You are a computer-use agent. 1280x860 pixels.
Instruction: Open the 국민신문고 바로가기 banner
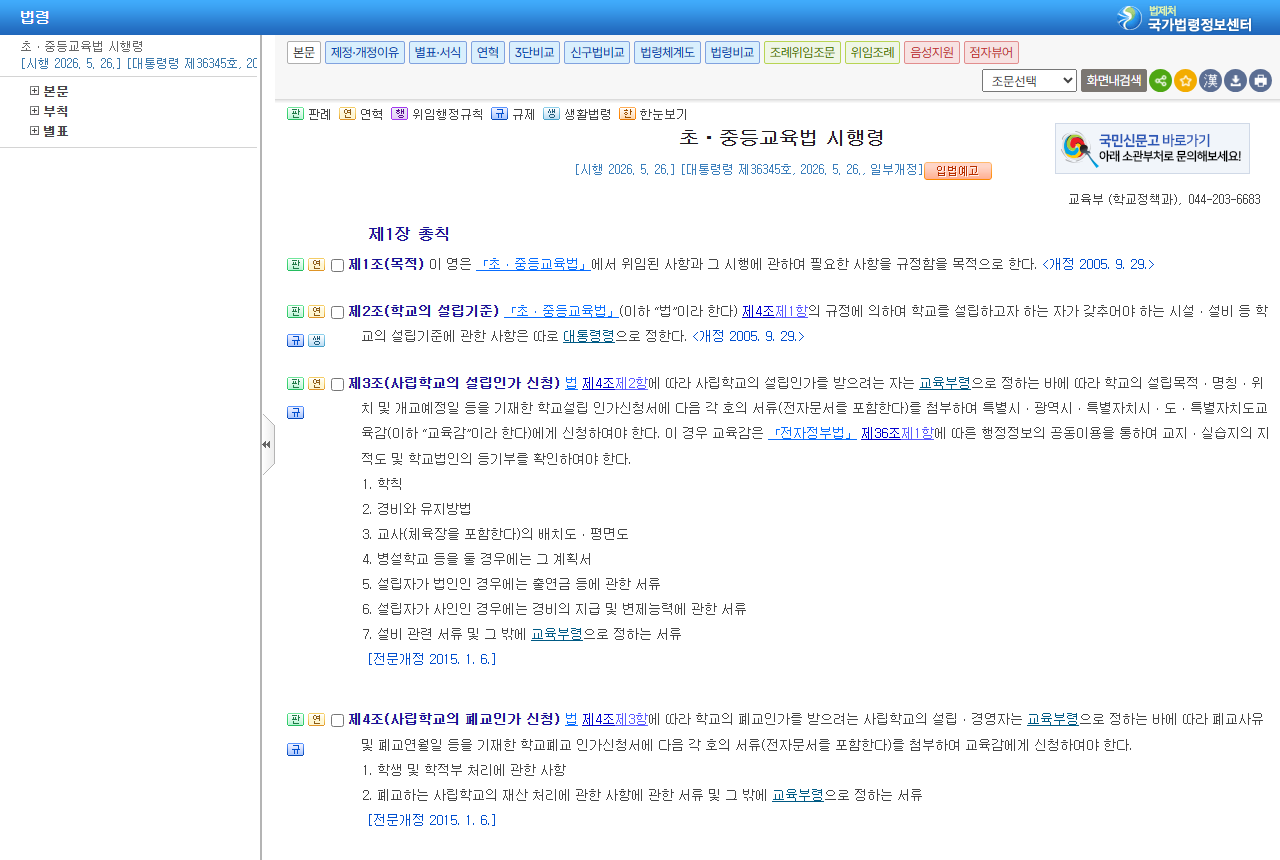click(1152, 149)
